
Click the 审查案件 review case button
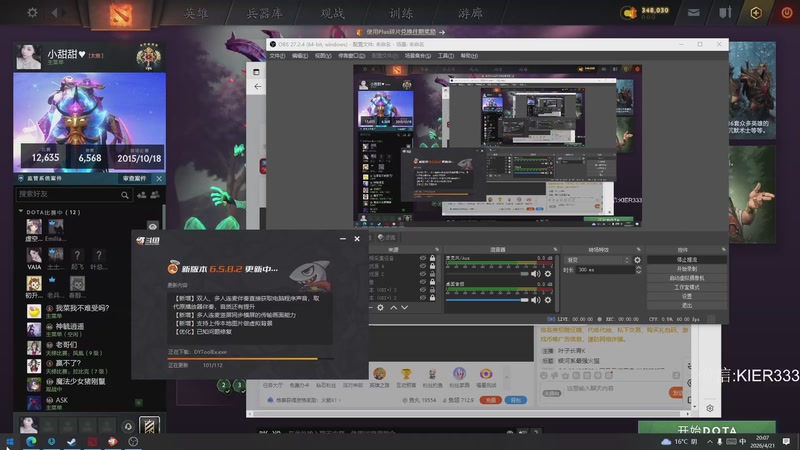tap(135, 179)
